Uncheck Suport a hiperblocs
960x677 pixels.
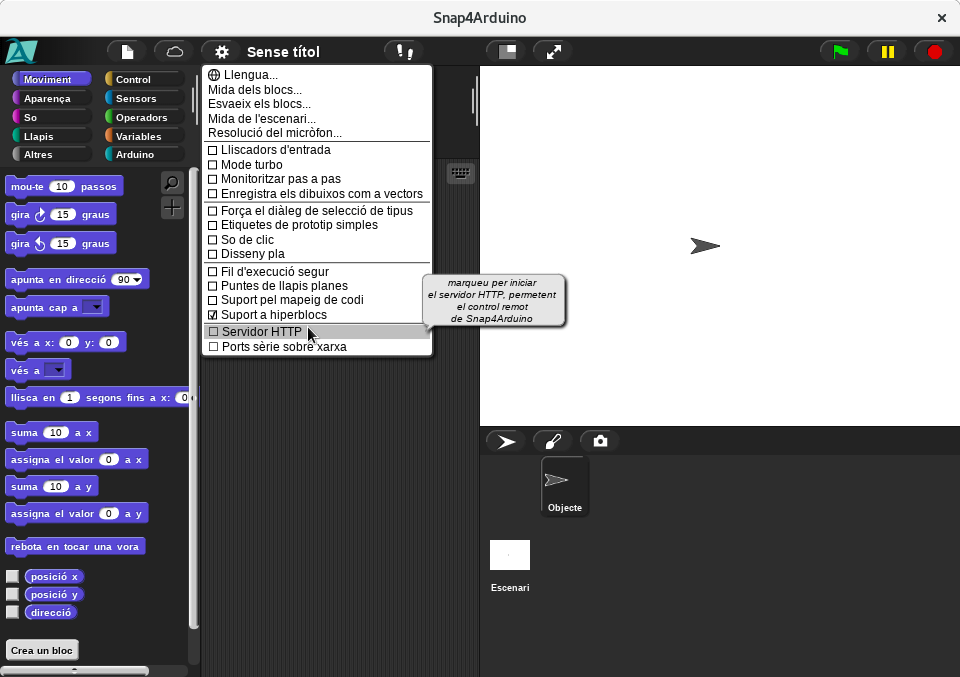(x=213, y=315)
